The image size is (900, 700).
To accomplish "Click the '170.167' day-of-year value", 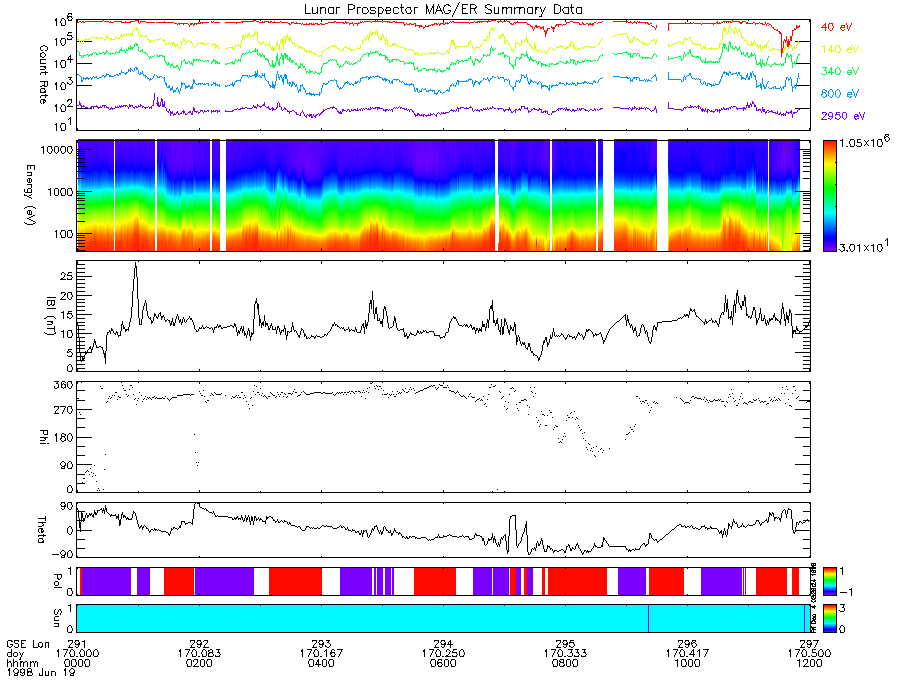I will coord(321,654).
